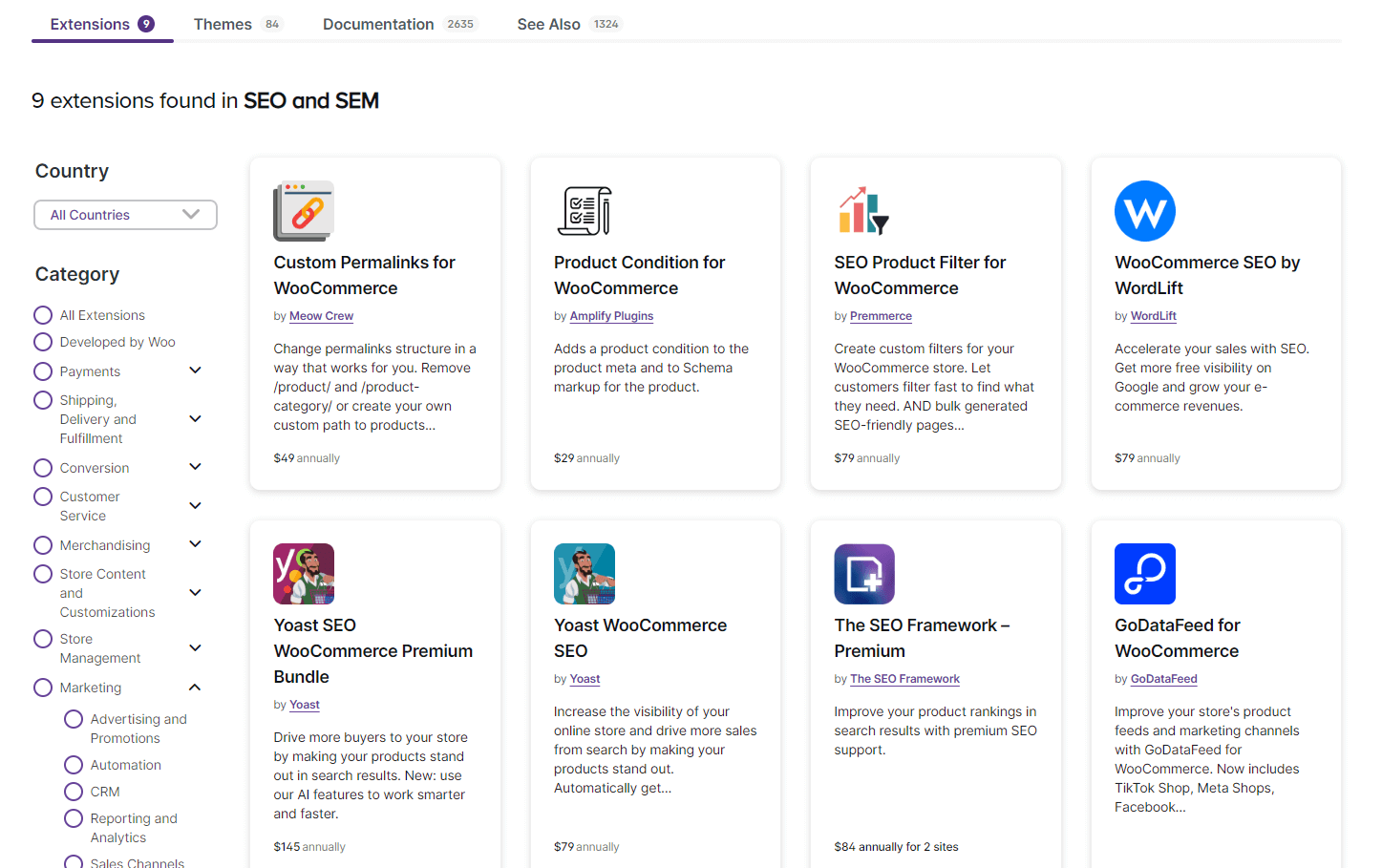This screenshot has height=868, width=1382.
Task: Expand the Customer Service chevron
Action: click(196, 505)
